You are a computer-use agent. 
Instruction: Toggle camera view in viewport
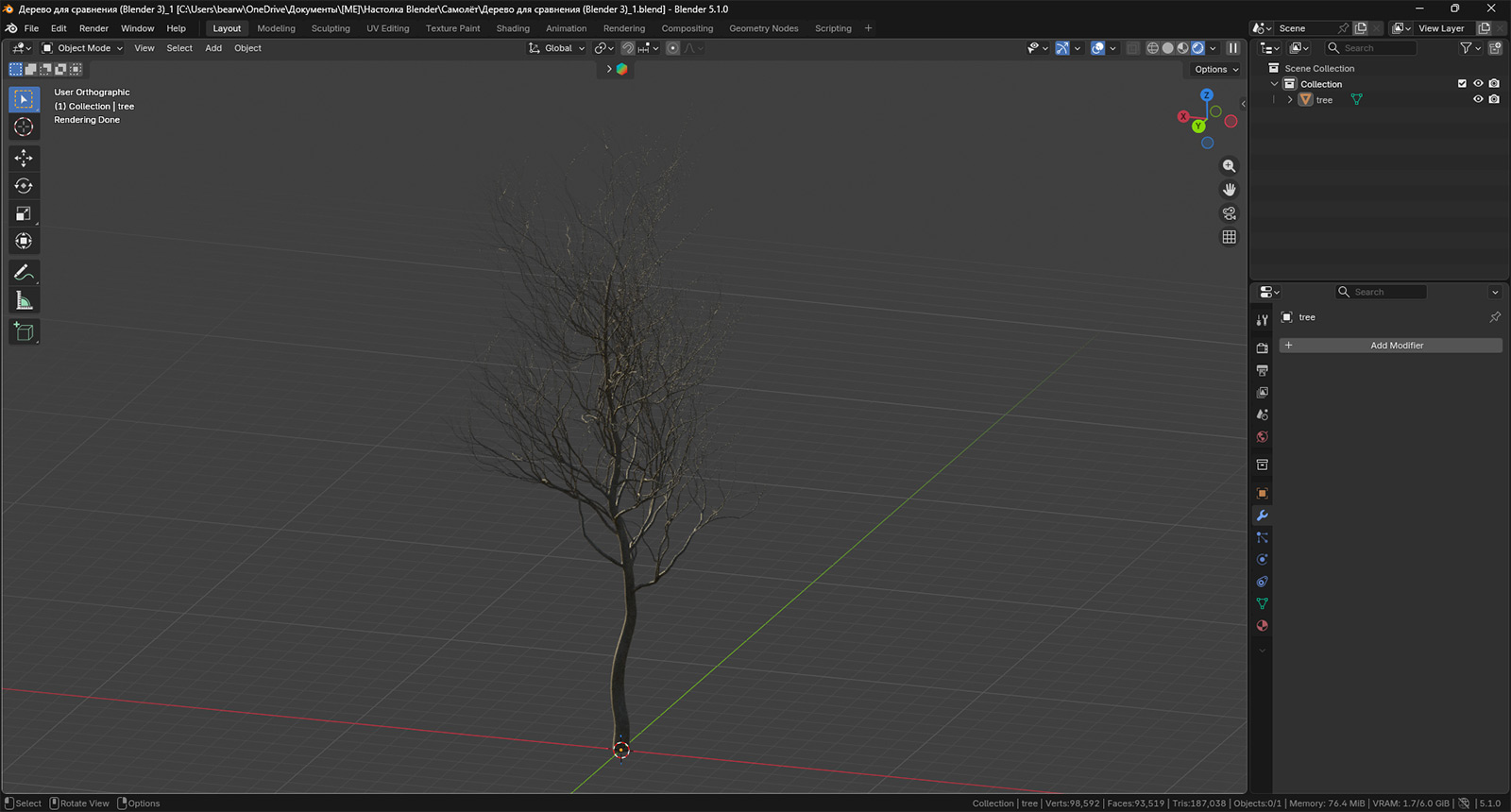1229,213
